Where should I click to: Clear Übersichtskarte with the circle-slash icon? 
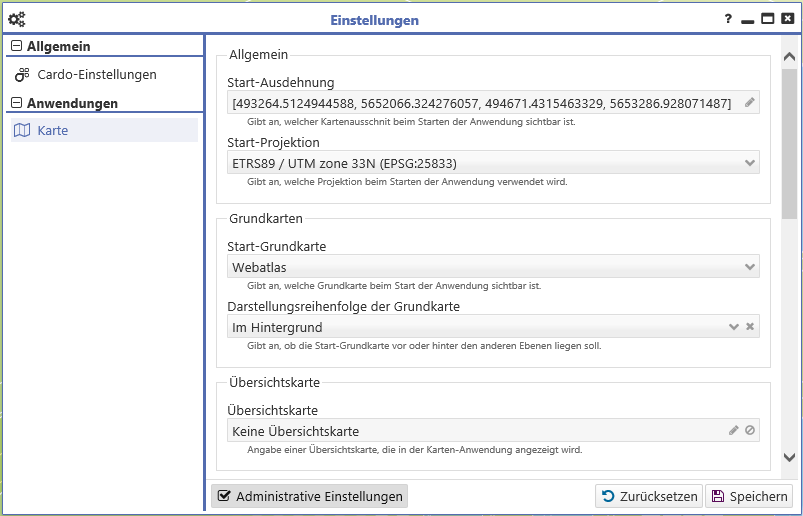[750, 431]
